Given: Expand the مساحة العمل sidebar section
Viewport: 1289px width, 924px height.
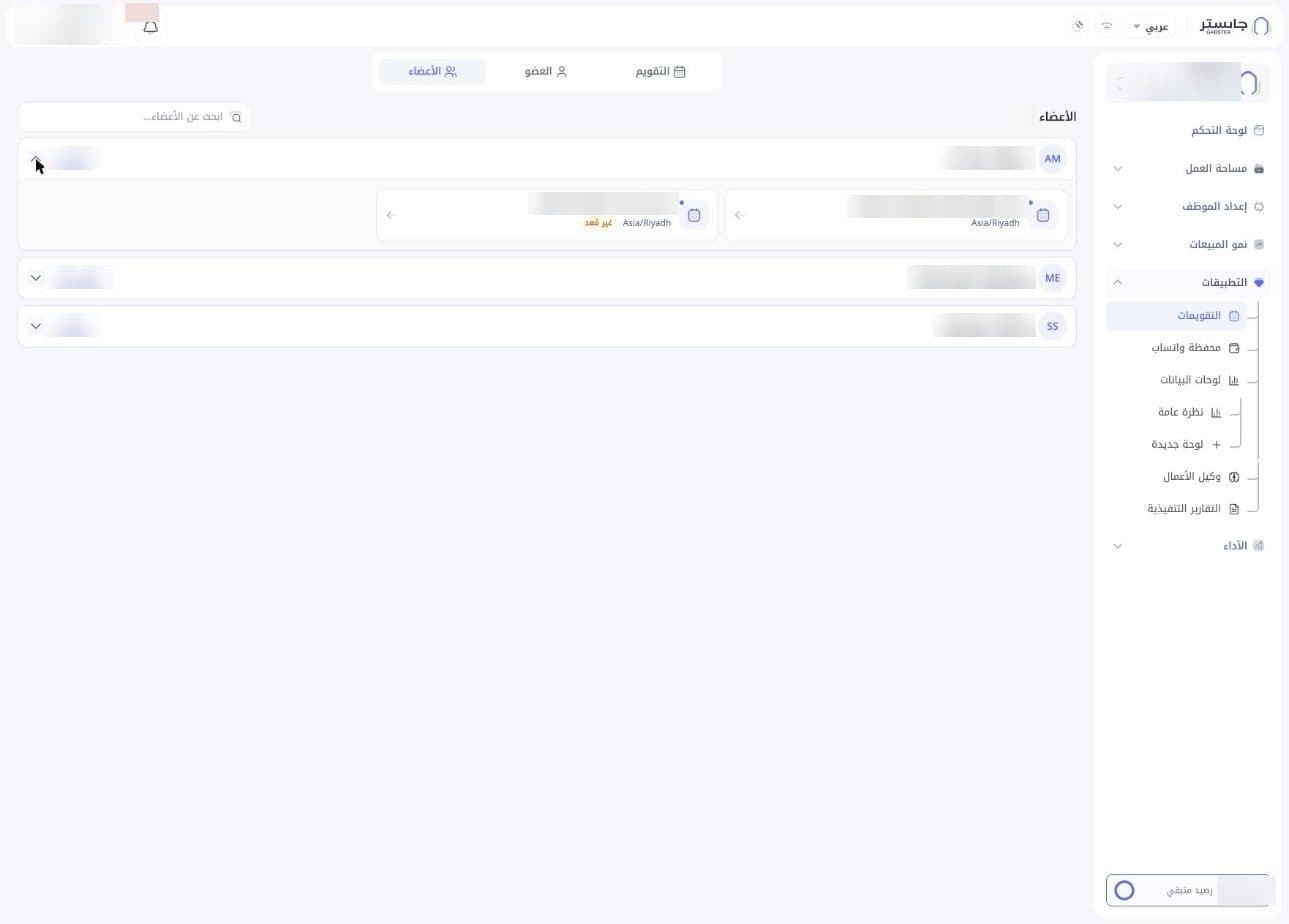Looking at the screenshot, I should [1188, 168].
